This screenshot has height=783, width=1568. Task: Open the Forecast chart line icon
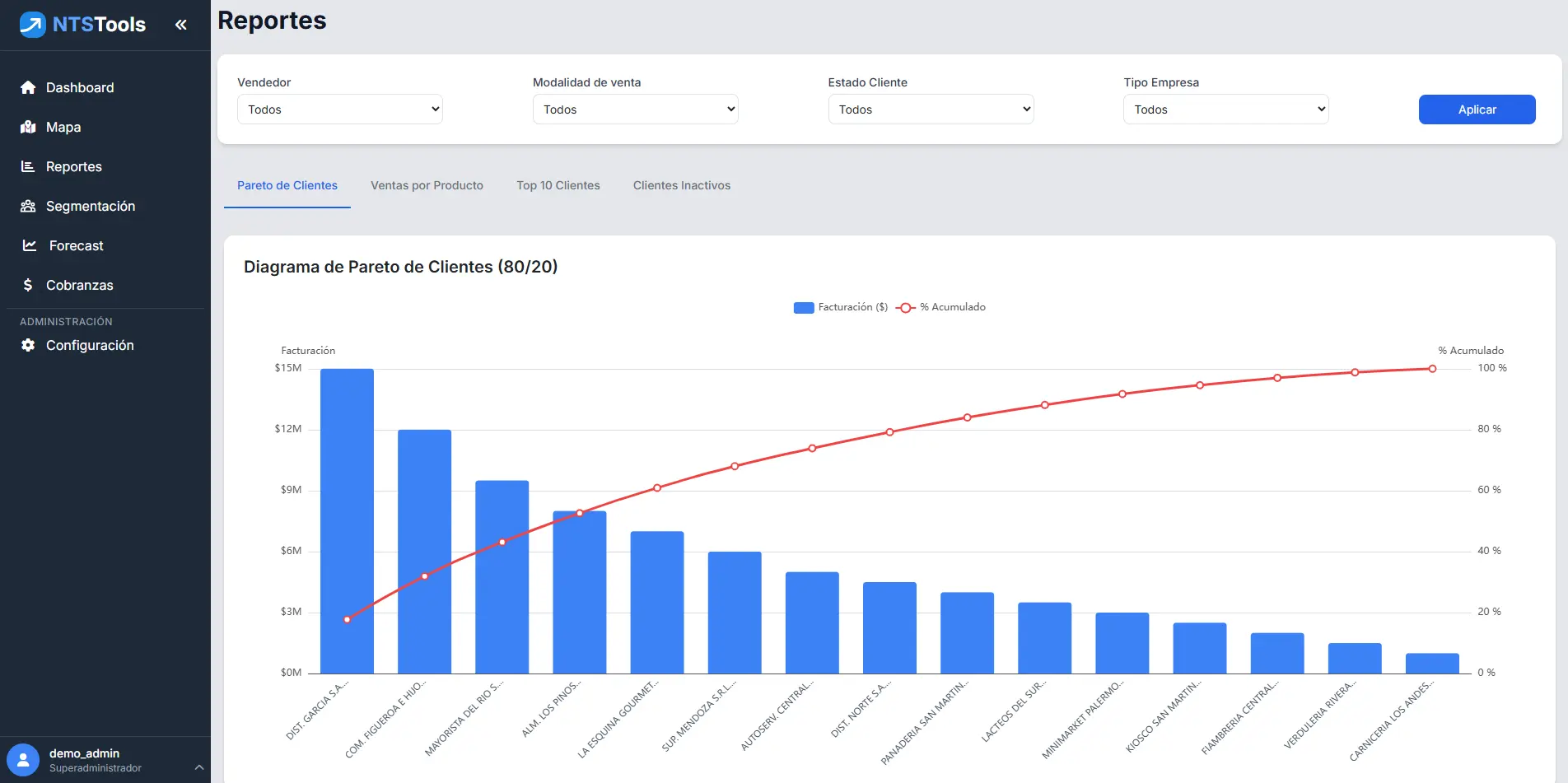[30, 245]
